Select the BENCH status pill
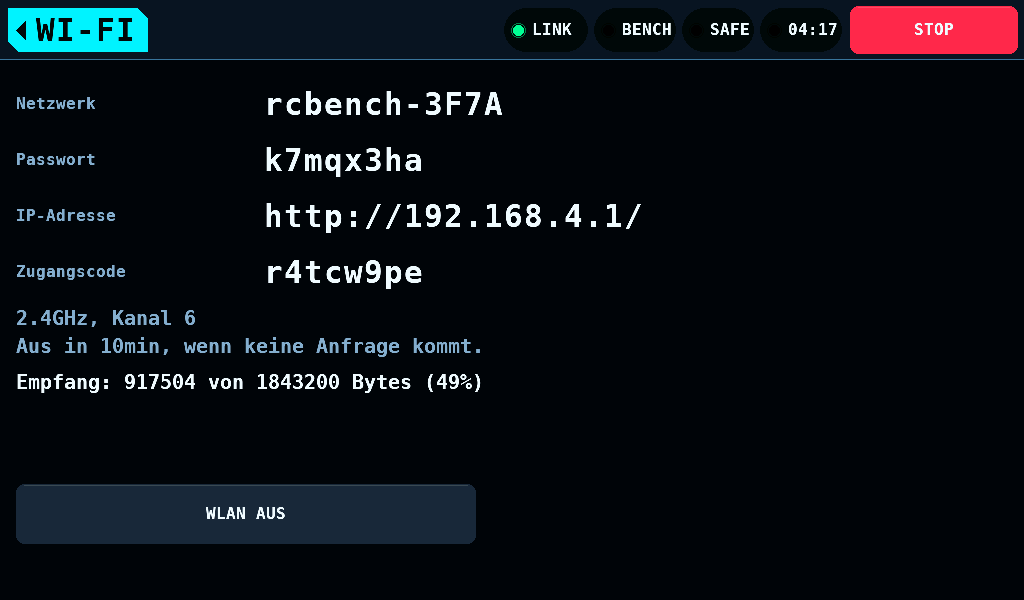Screen dimensions: 1024x600 [635, 30]
